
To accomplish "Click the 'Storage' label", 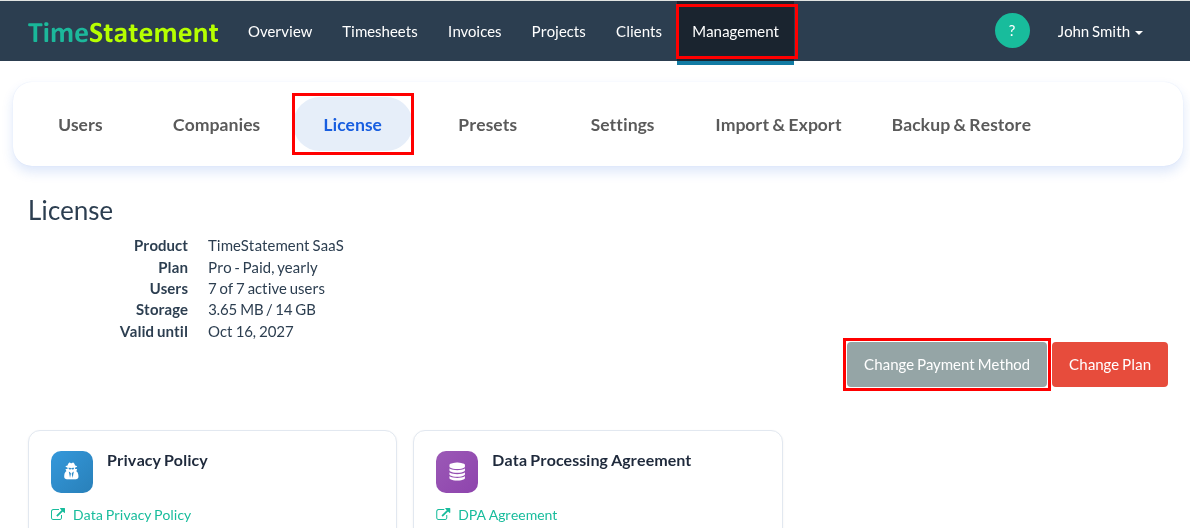I will click(162, 310).
